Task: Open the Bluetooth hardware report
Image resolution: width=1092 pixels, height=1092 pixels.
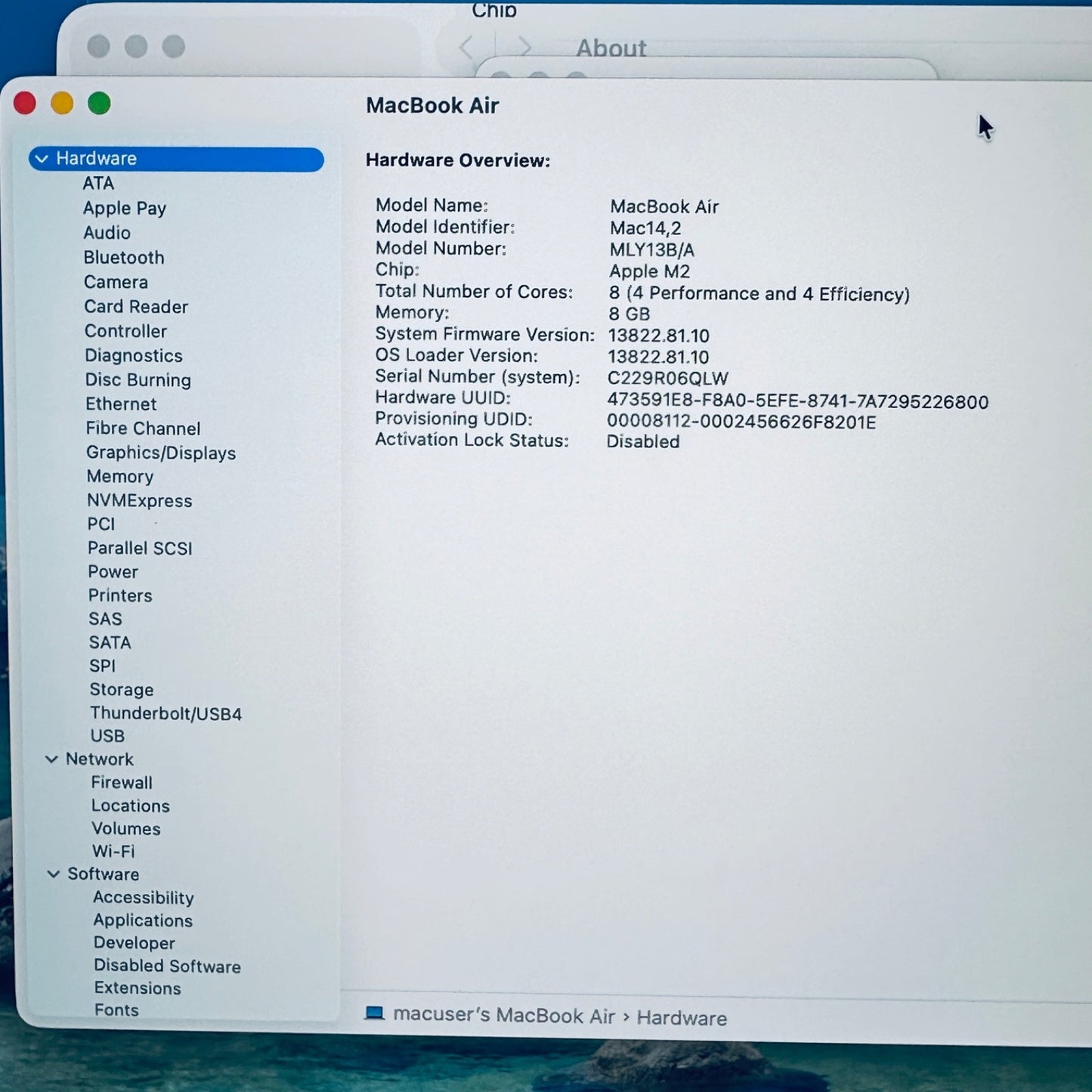Action: point(124,258)
